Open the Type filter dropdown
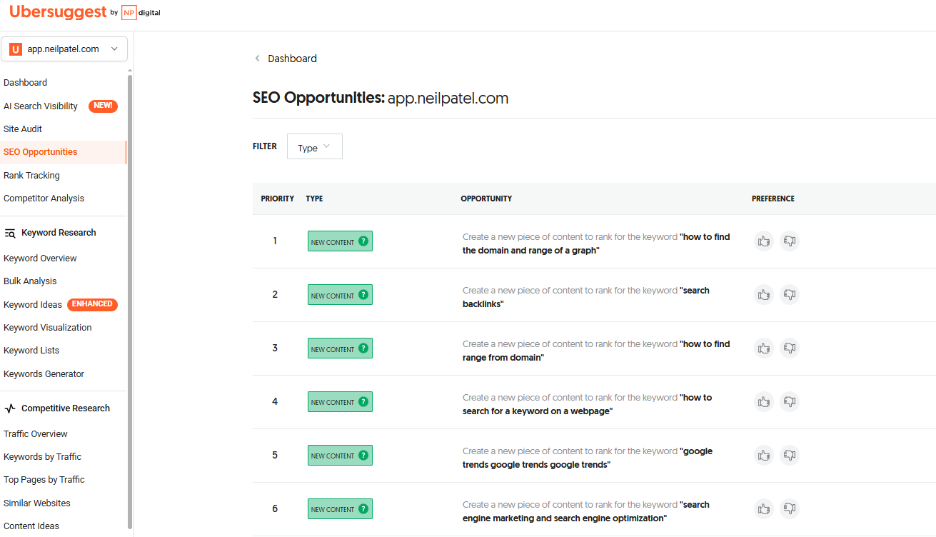Viewport: 936px width, 537px height. pyautogui.click(x=315, y=147)
